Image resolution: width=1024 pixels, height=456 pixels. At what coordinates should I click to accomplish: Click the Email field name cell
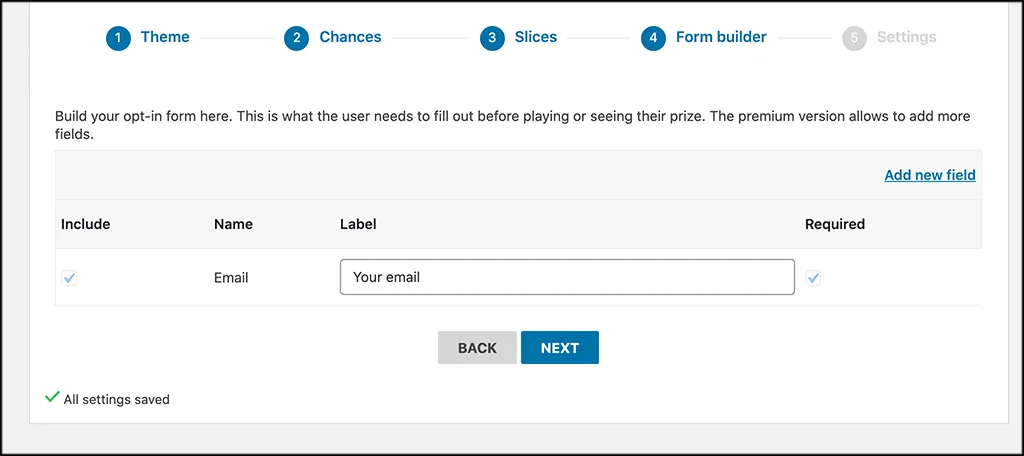coord(231,278)
